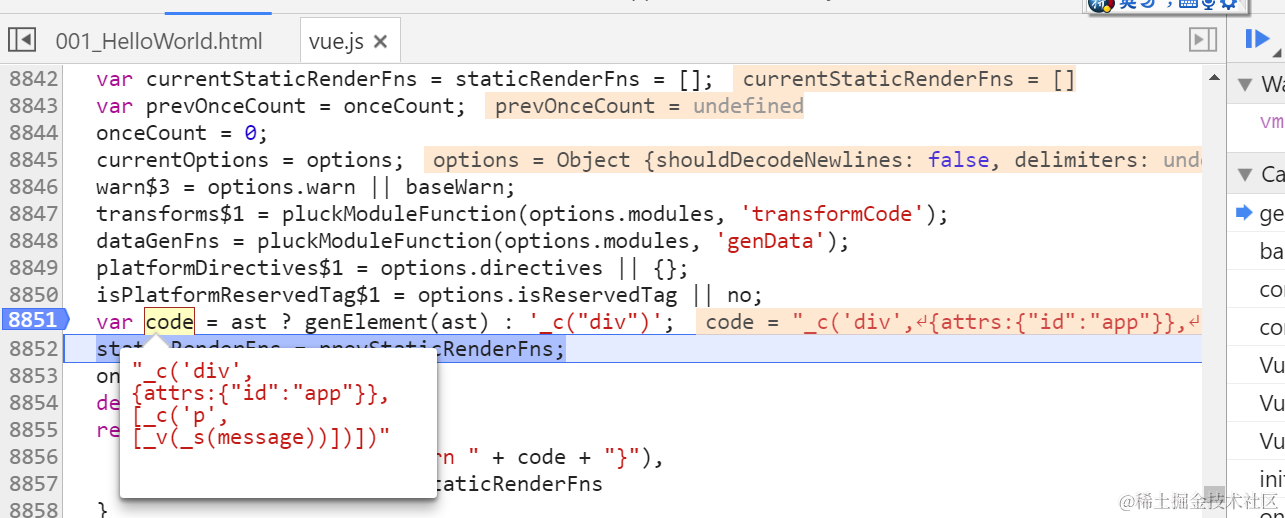Click line number 8850 in the gutter
The image size is (1285, 518).
[34, 295]
